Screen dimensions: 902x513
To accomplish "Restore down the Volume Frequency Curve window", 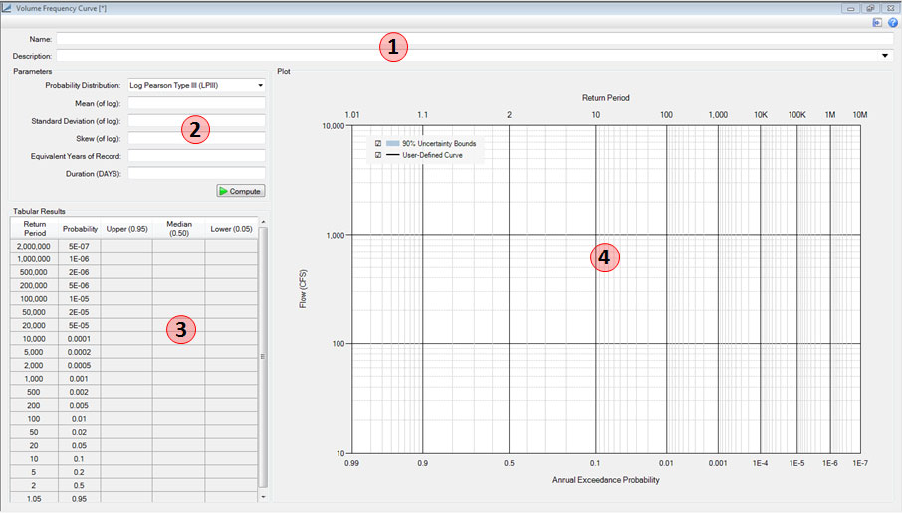I will pos(870,8).
